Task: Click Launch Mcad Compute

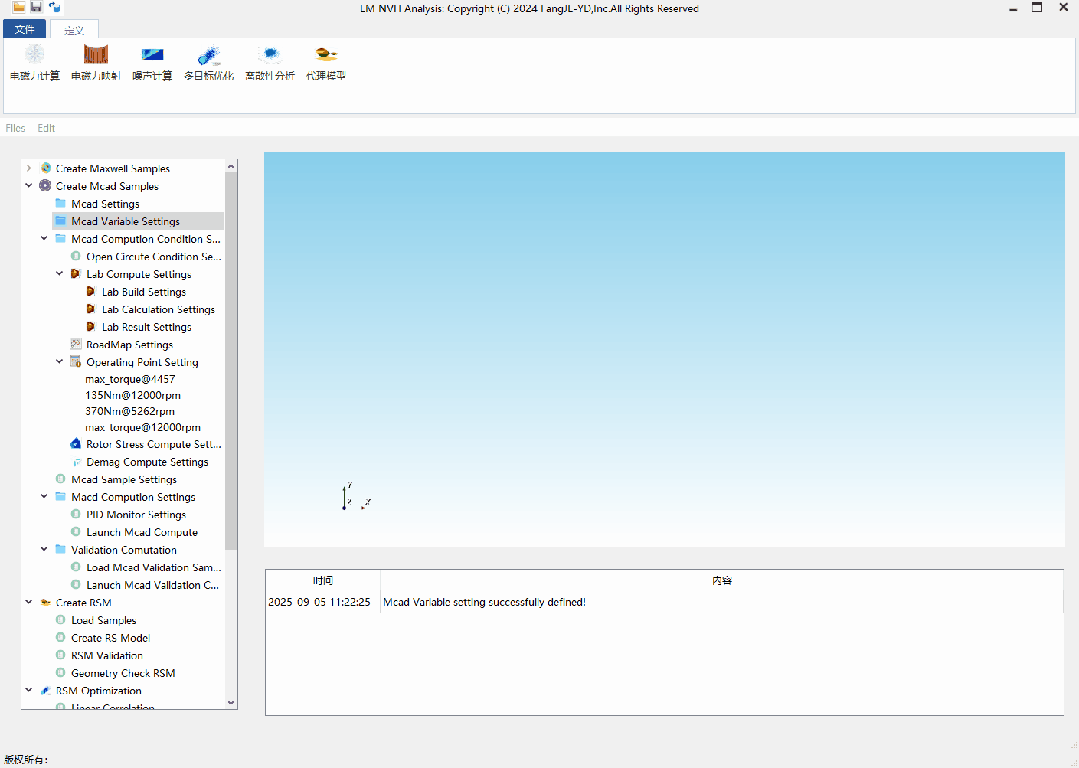Action: point(141,532)
